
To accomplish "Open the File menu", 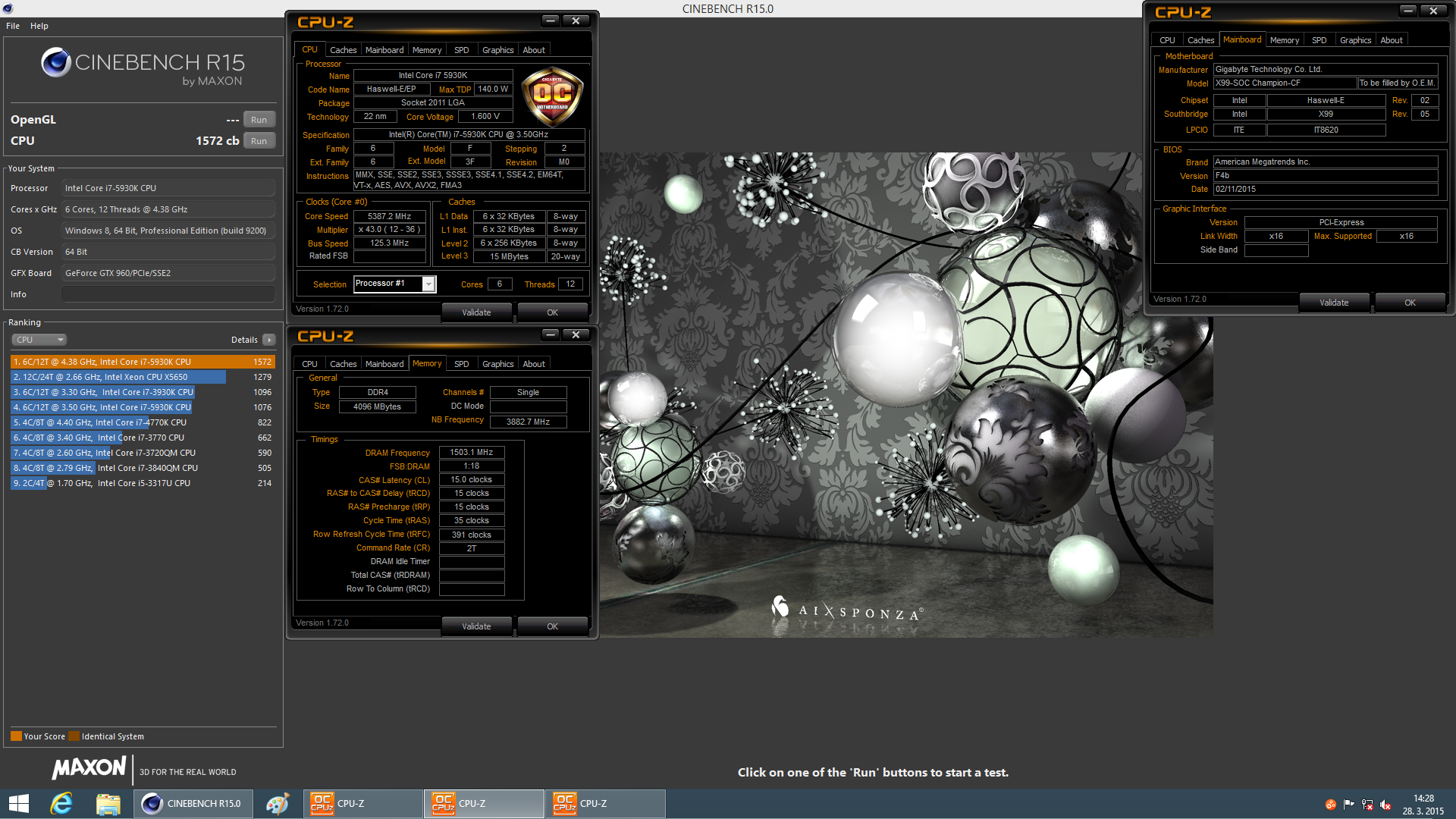I will 13,26.
